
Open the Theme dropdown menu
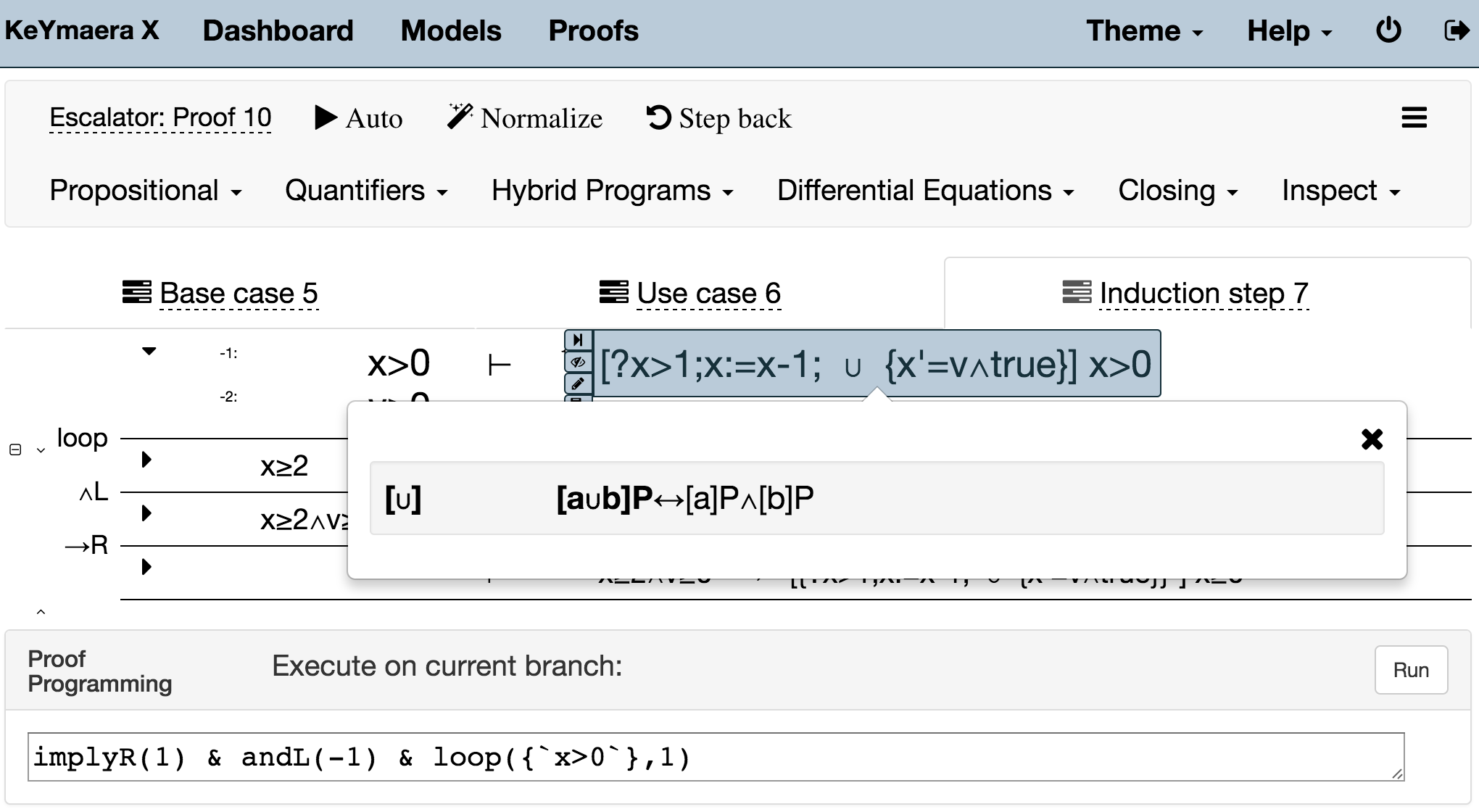click(1144, 31)
